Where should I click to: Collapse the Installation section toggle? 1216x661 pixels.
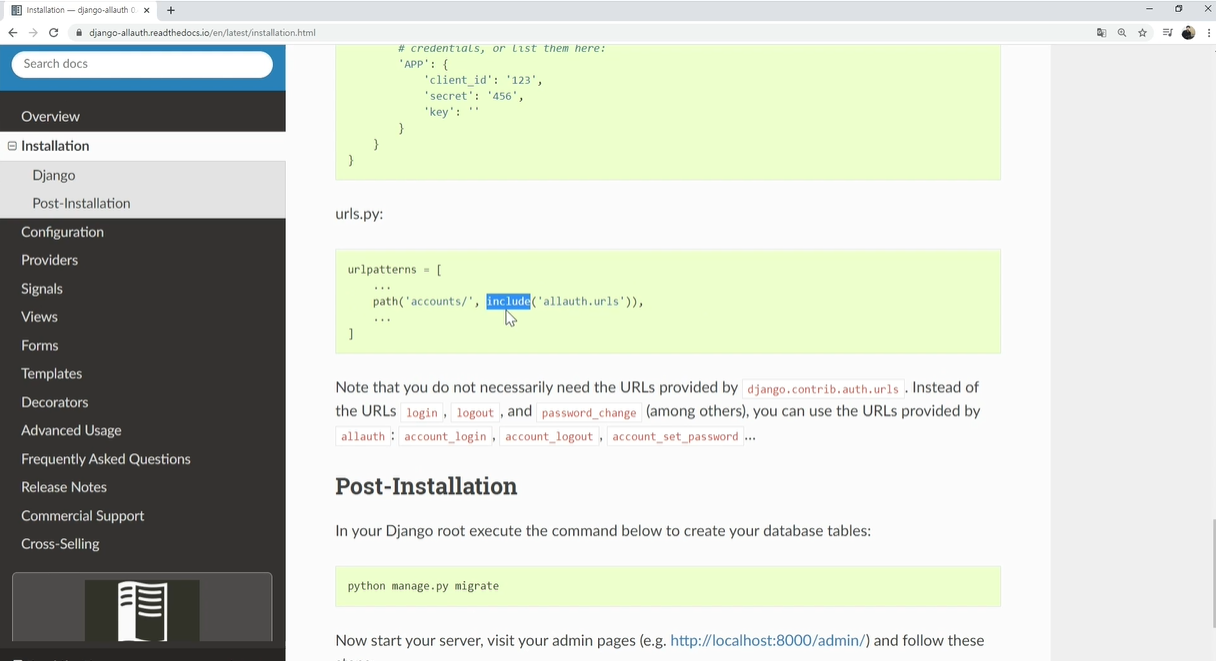[x=12, y=146]
